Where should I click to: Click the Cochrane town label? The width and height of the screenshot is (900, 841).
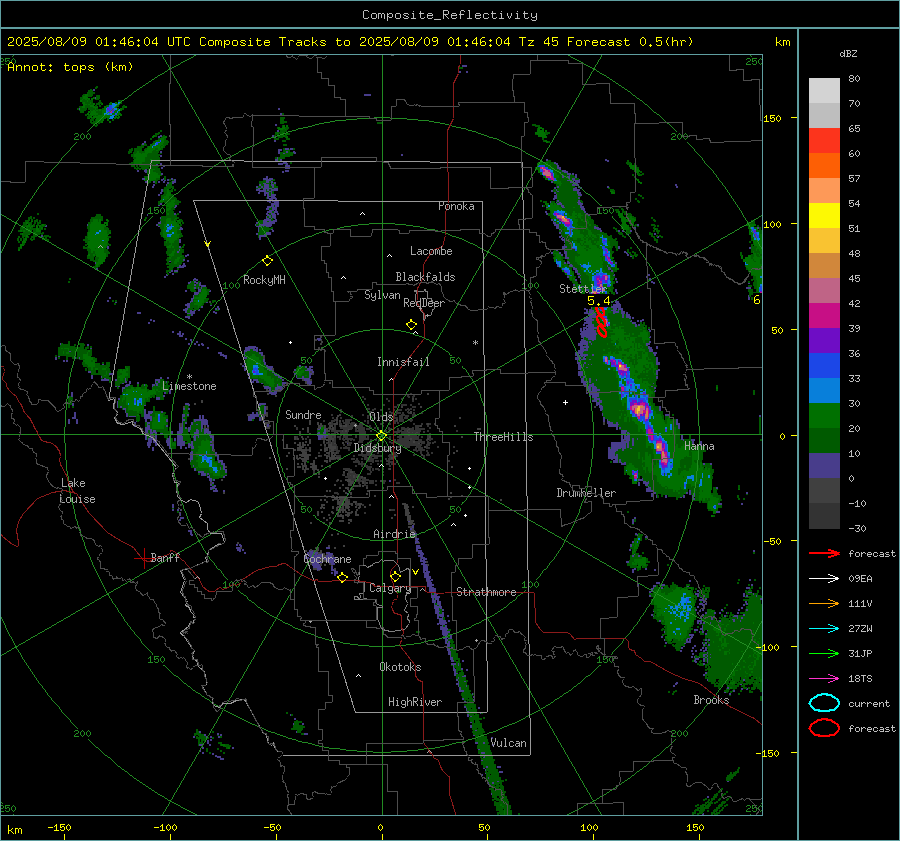coord(327,559)
